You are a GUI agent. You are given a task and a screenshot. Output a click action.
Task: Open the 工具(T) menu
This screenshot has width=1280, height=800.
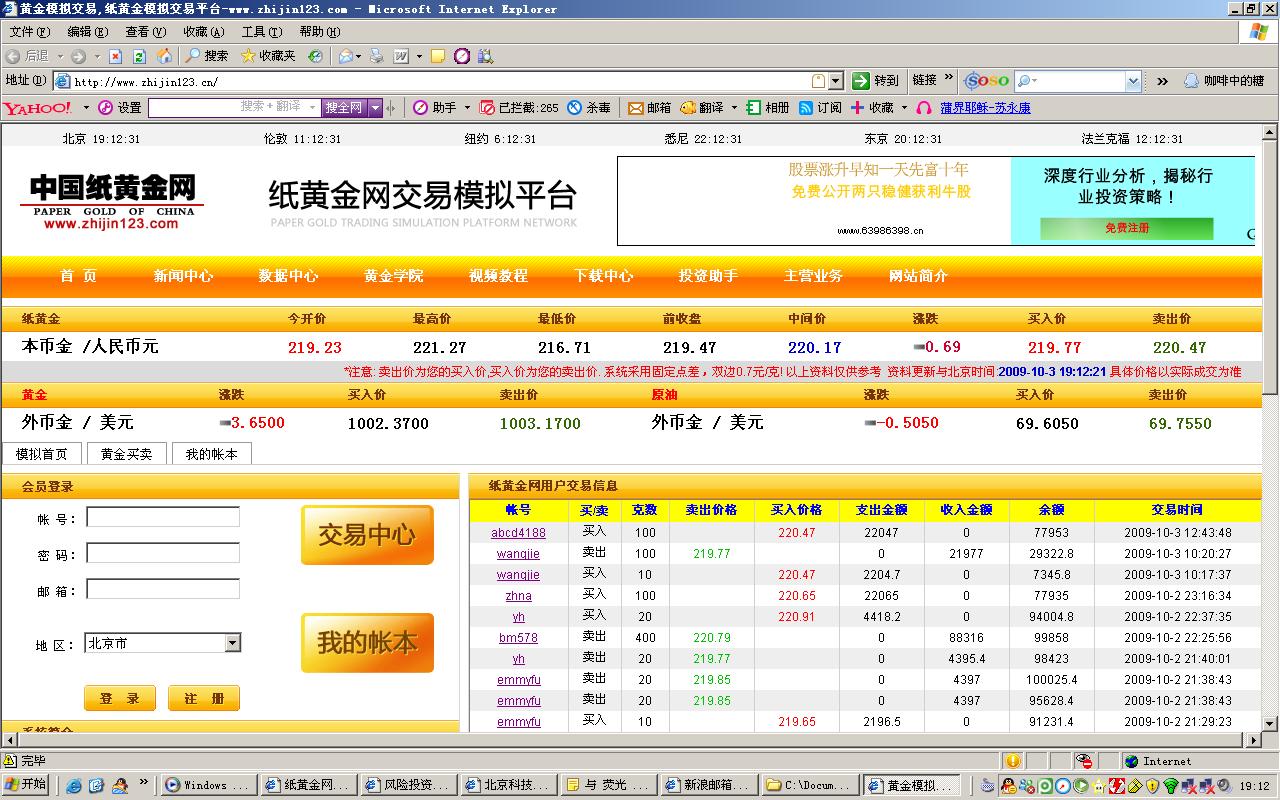[x=261, y=32]
